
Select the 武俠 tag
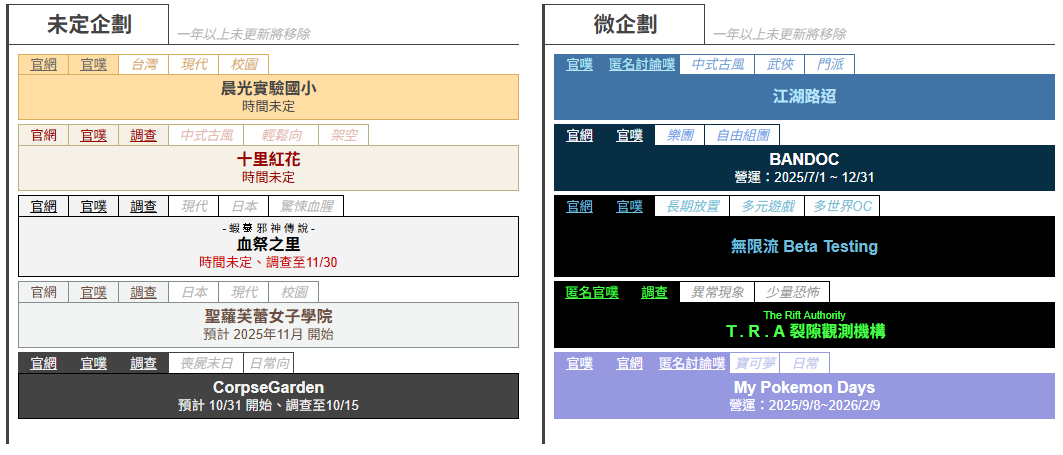[x=779, y=64]
